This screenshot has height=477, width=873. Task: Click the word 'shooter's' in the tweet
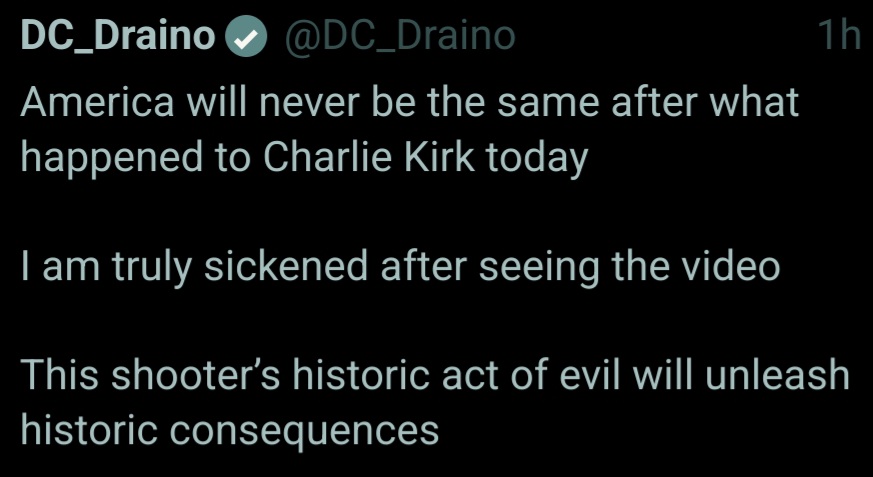197,375
